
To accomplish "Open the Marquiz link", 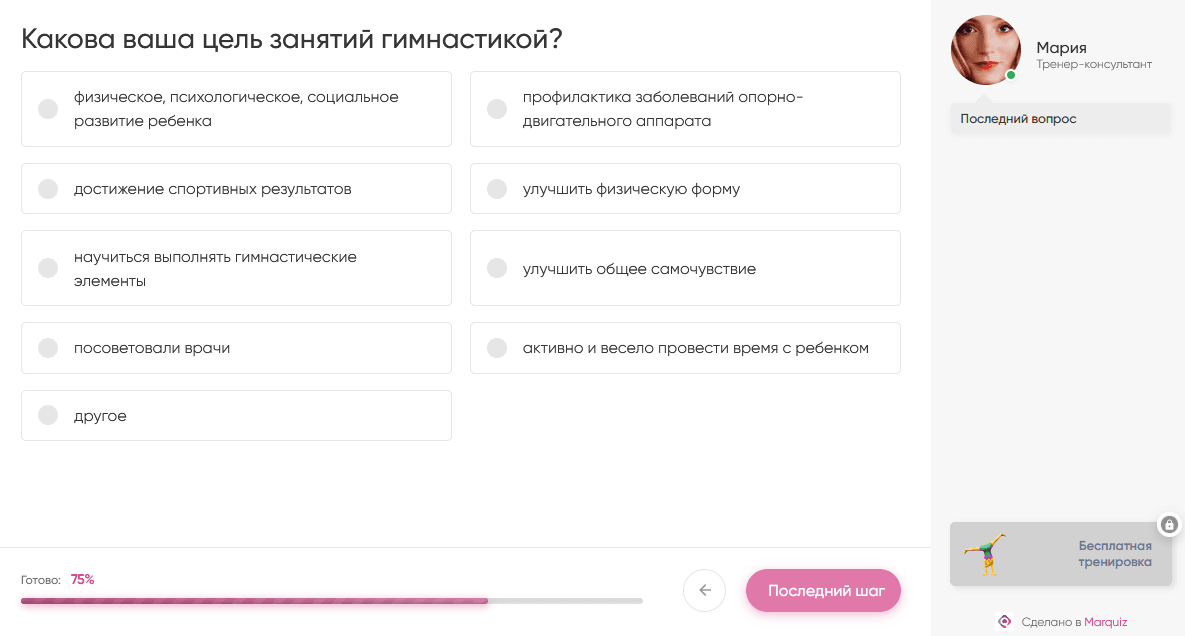I will coord(1105,622).
